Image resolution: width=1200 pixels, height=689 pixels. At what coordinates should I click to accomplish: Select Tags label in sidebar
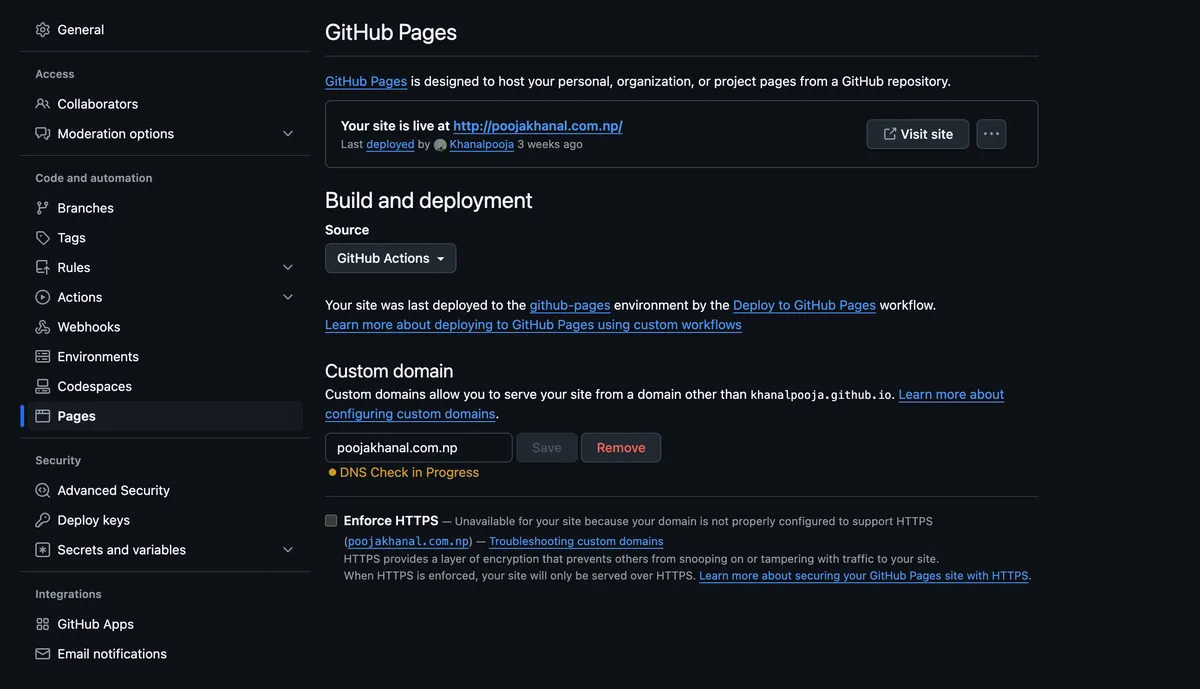pos(72,238)
